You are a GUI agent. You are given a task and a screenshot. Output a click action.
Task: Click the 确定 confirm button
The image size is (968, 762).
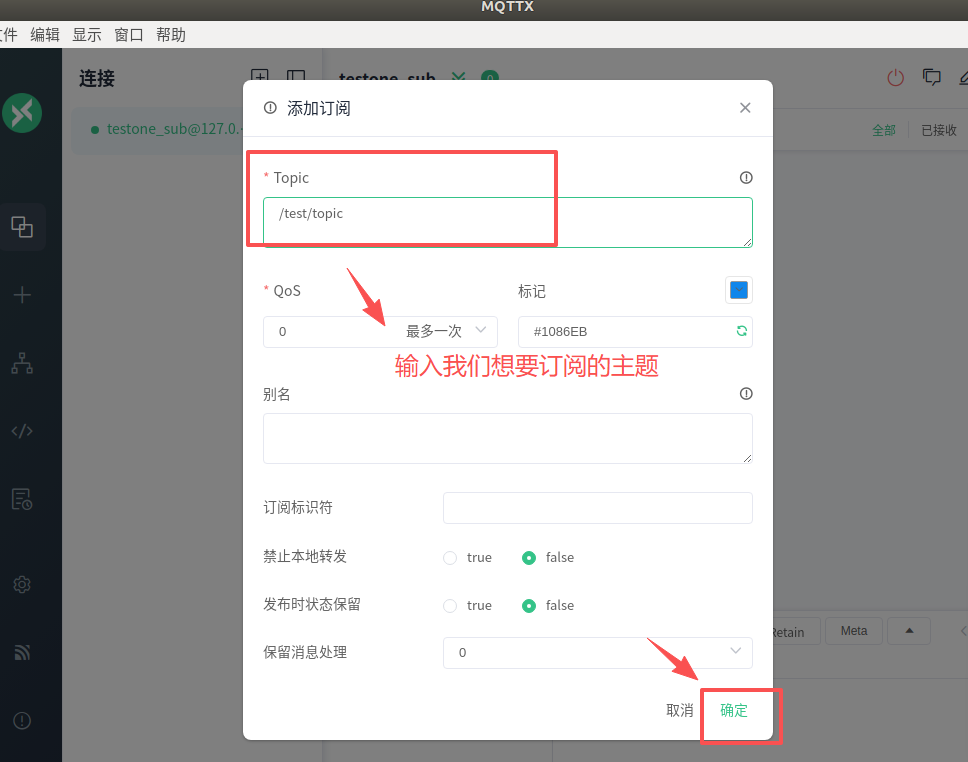coord(734,711)
